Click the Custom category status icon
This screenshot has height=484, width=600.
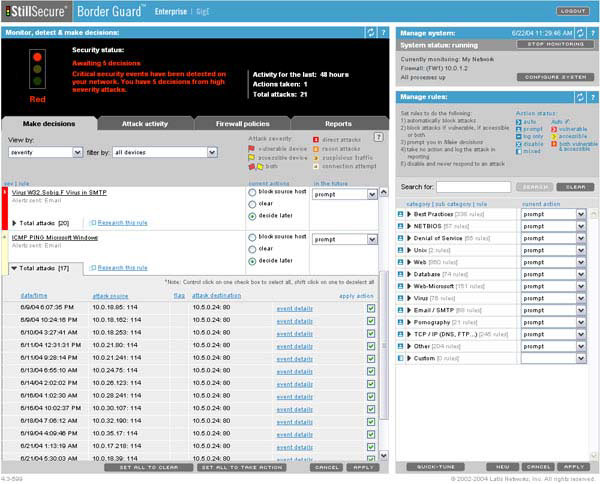click(400, 359)
